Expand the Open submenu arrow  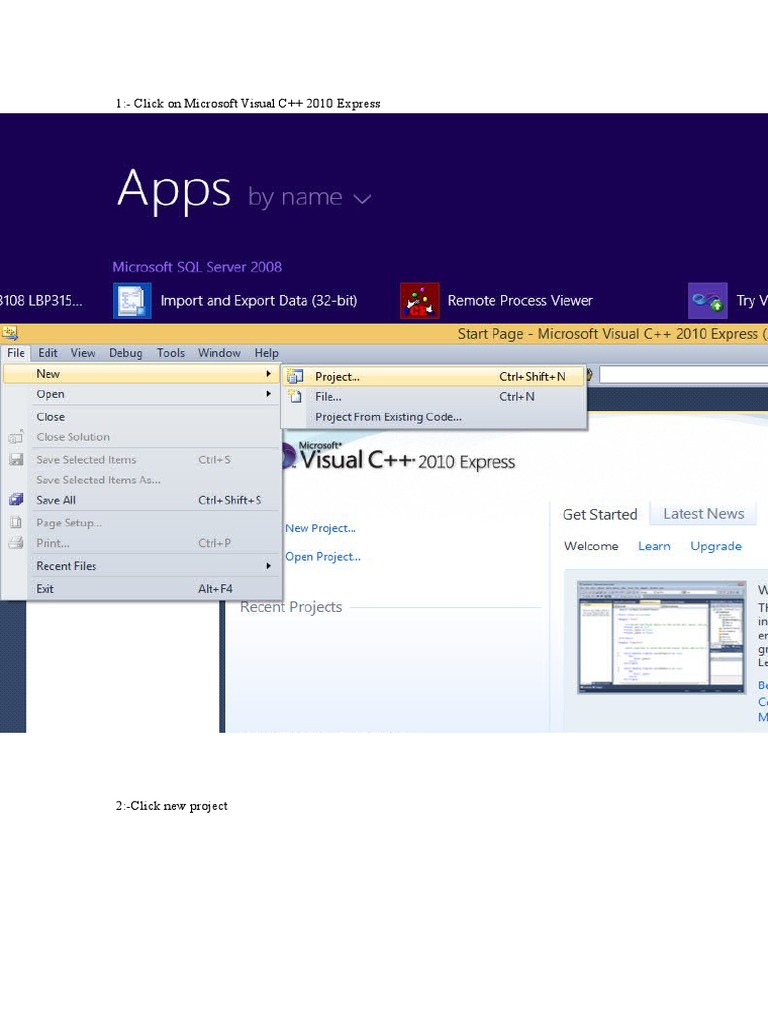coord(268,394)
